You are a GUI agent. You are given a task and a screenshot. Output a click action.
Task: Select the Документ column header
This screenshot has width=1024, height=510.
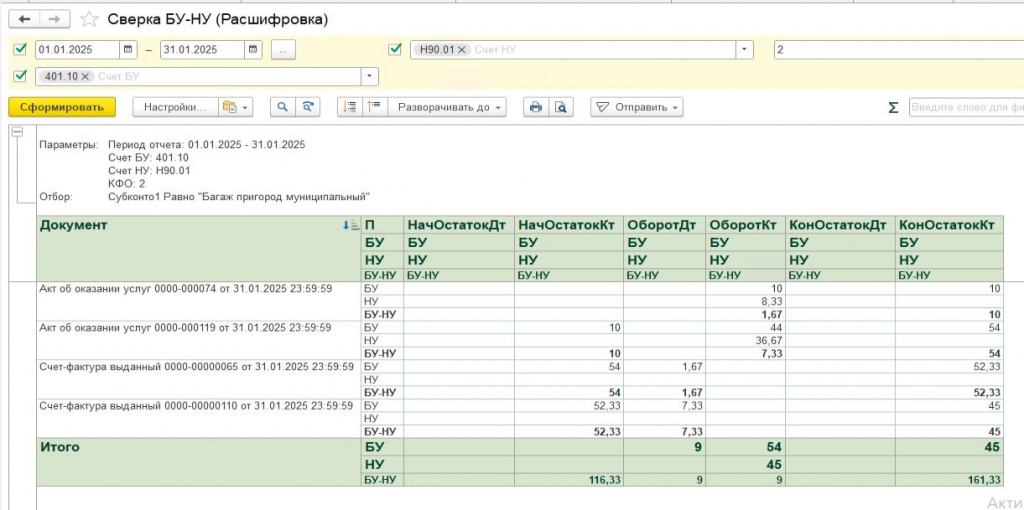click(x=199, y=249)
